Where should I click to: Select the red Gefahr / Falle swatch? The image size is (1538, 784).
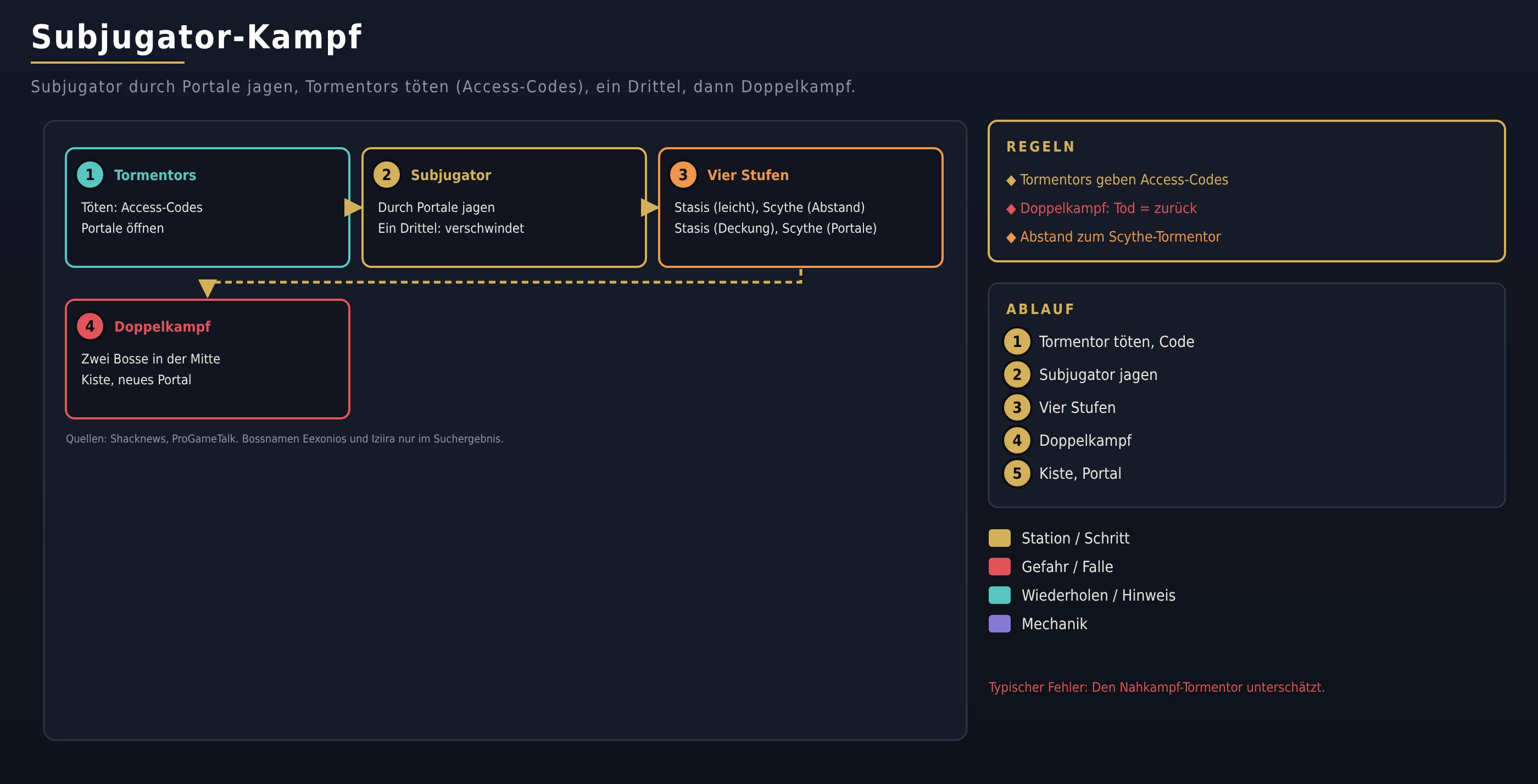1000,567
